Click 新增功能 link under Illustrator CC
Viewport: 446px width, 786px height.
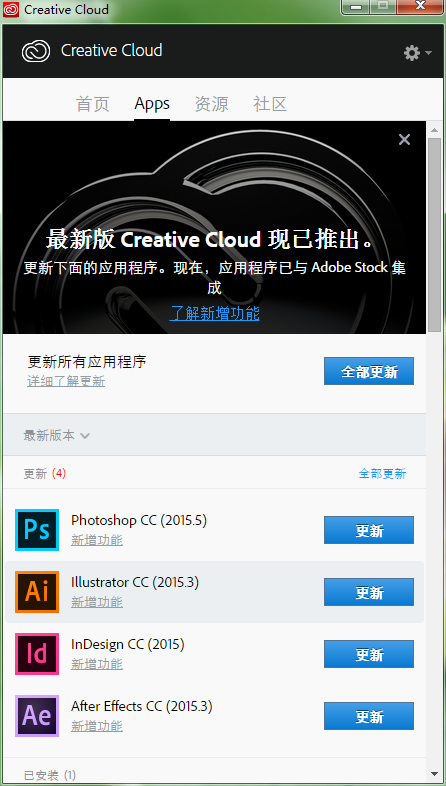97,602
